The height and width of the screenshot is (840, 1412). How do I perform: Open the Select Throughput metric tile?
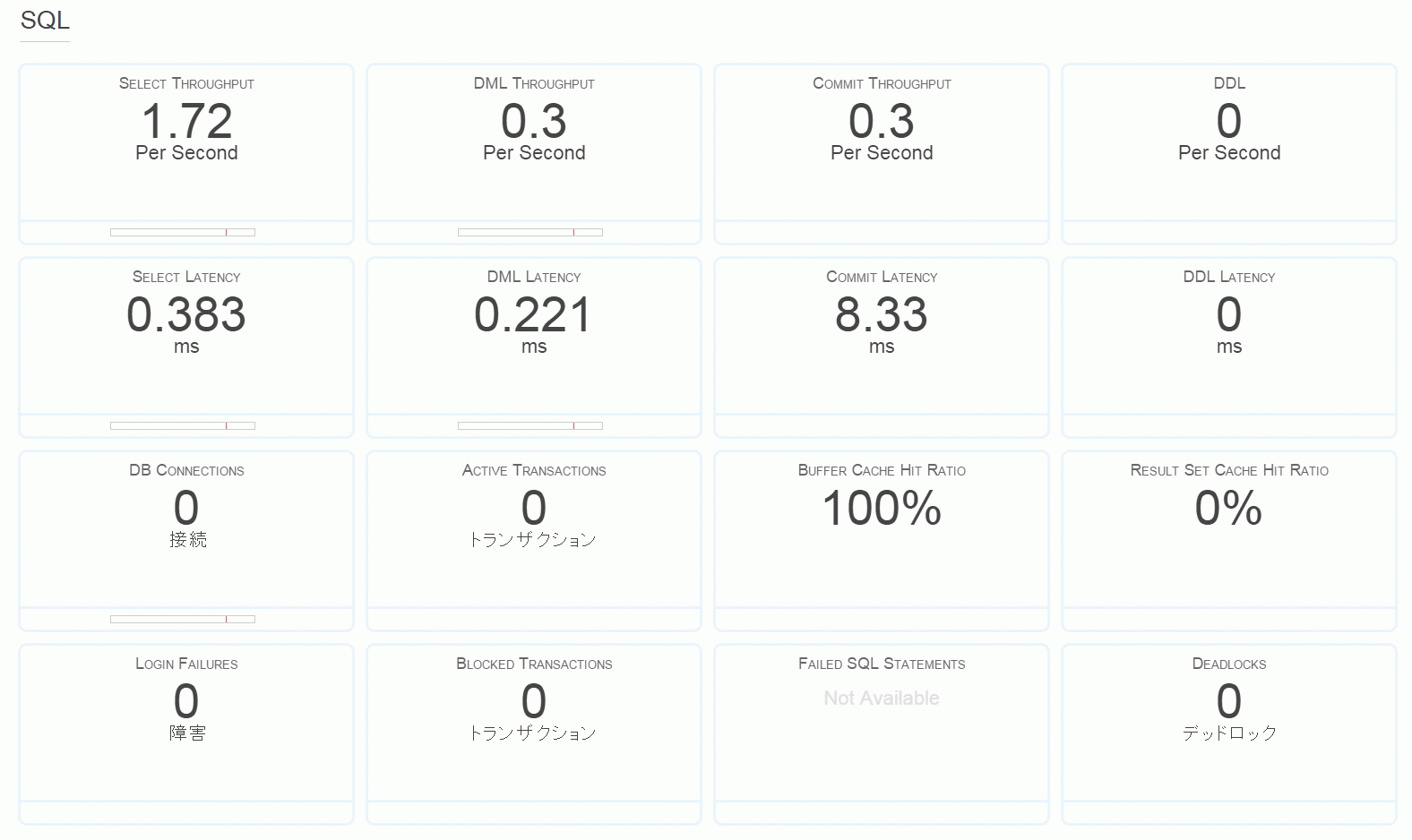(186, 153)
